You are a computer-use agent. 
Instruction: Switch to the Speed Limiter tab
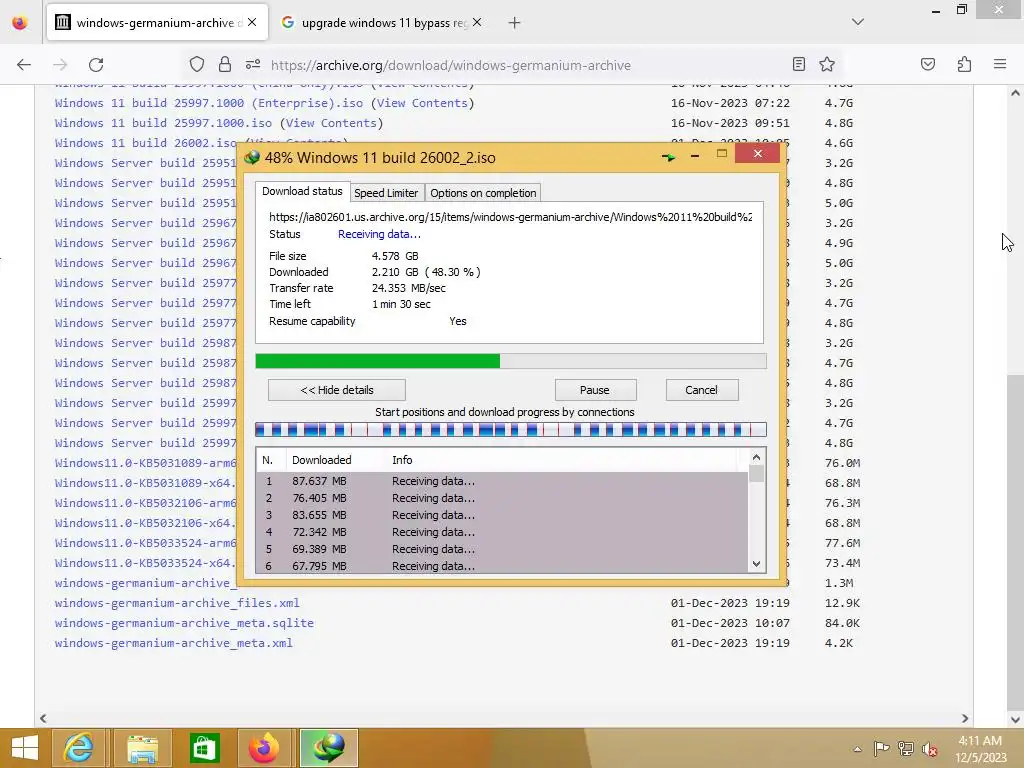[386, 193]
